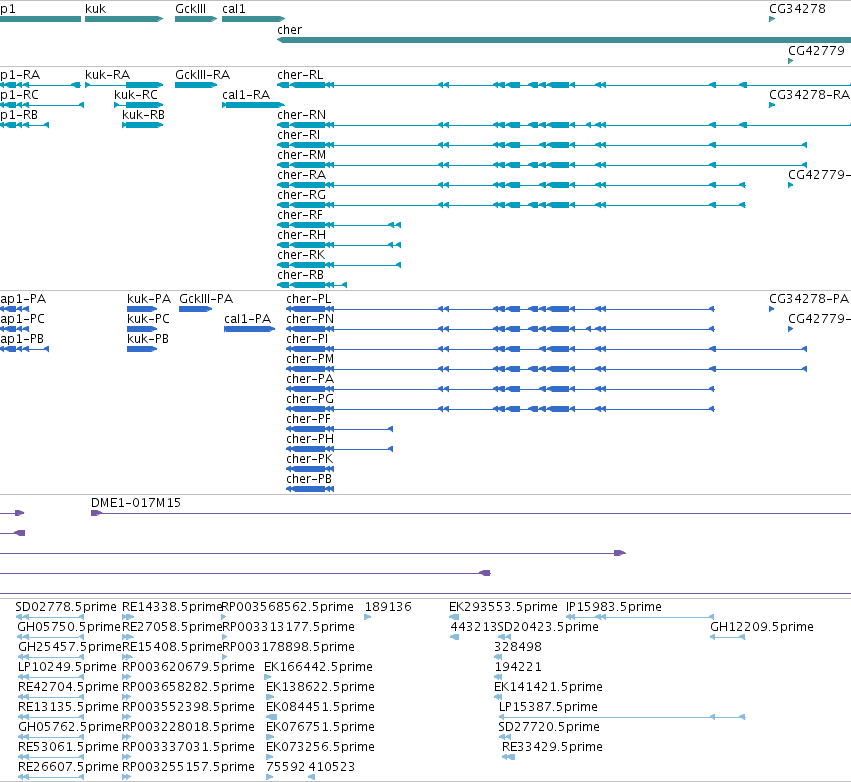Click the EK141421.5prime EST label
Screen dimensions: 851x782
tap(548, 687)
